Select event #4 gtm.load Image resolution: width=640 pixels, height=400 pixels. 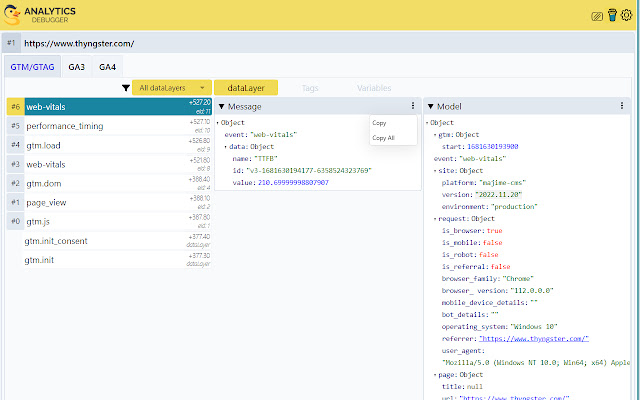[109, 145]
